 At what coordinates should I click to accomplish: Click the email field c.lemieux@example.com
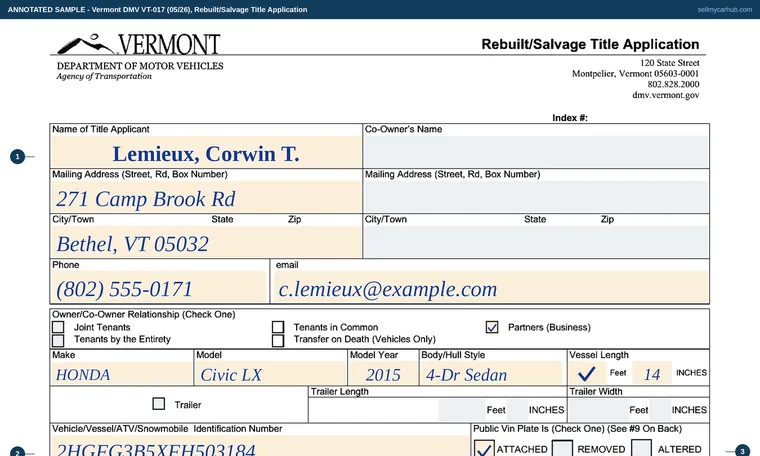coord(491,287)
